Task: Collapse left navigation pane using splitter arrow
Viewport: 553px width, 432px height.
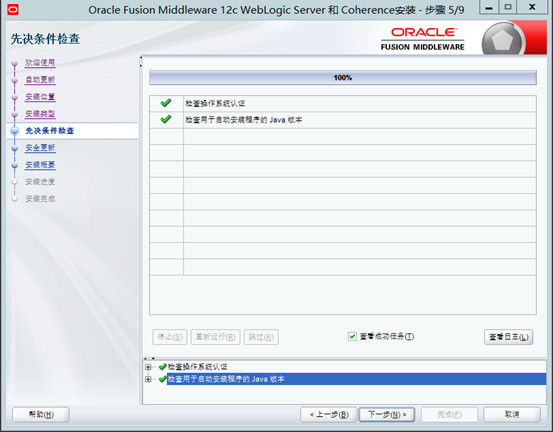Action: click(141, 57)
